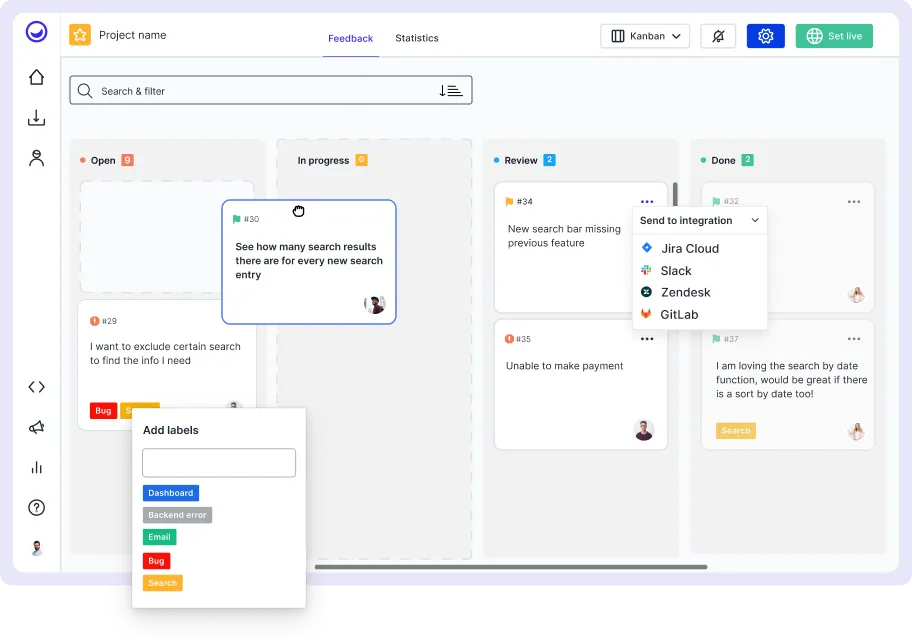Open the import/download icon in the sidebar
Screen dimensions: 912x640
36,117
